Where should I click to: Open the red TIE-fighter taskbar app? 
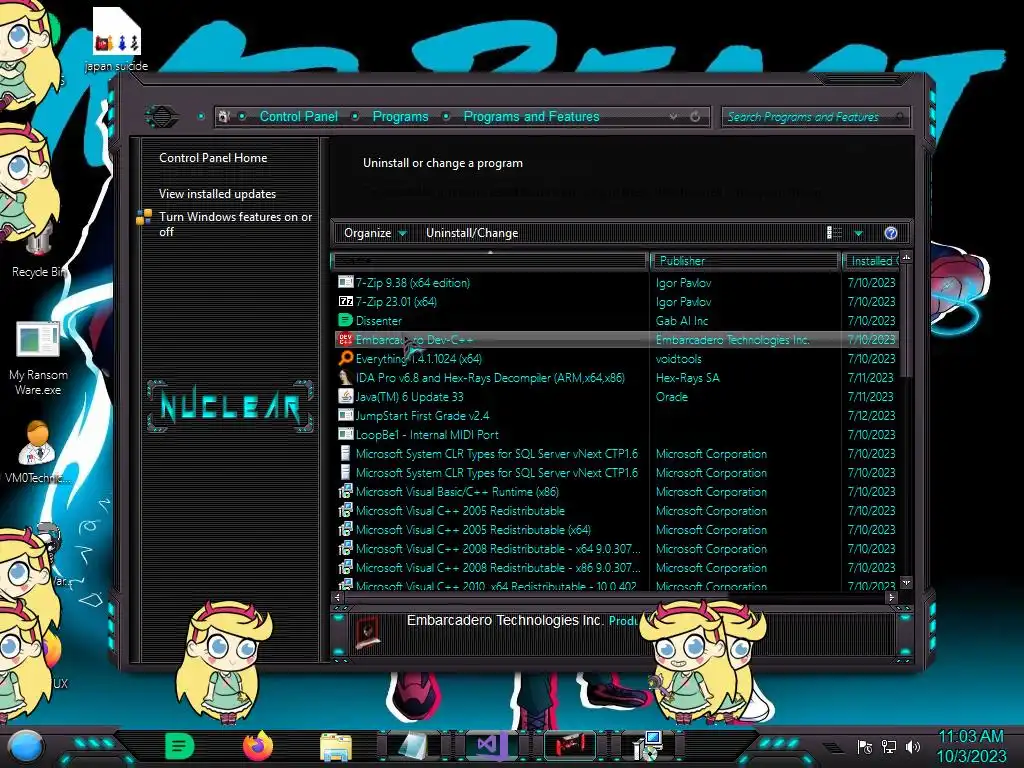pyautogui.click(x=569, y=746)
